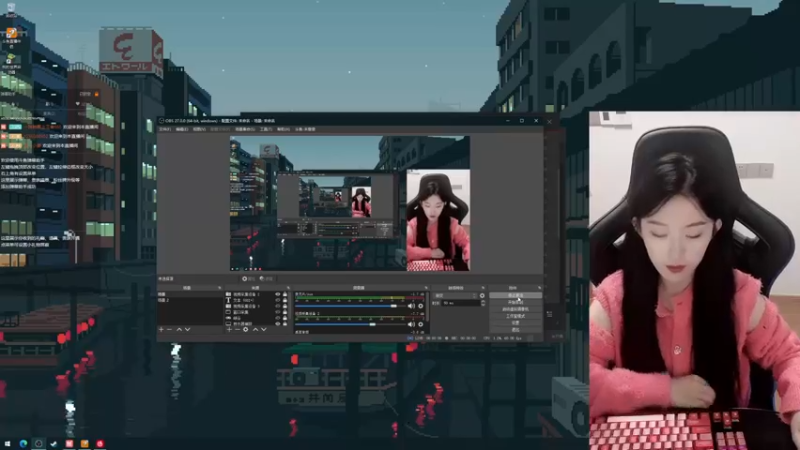Click the transition duration input field
The image size is (800, 450).
[461, 303]
